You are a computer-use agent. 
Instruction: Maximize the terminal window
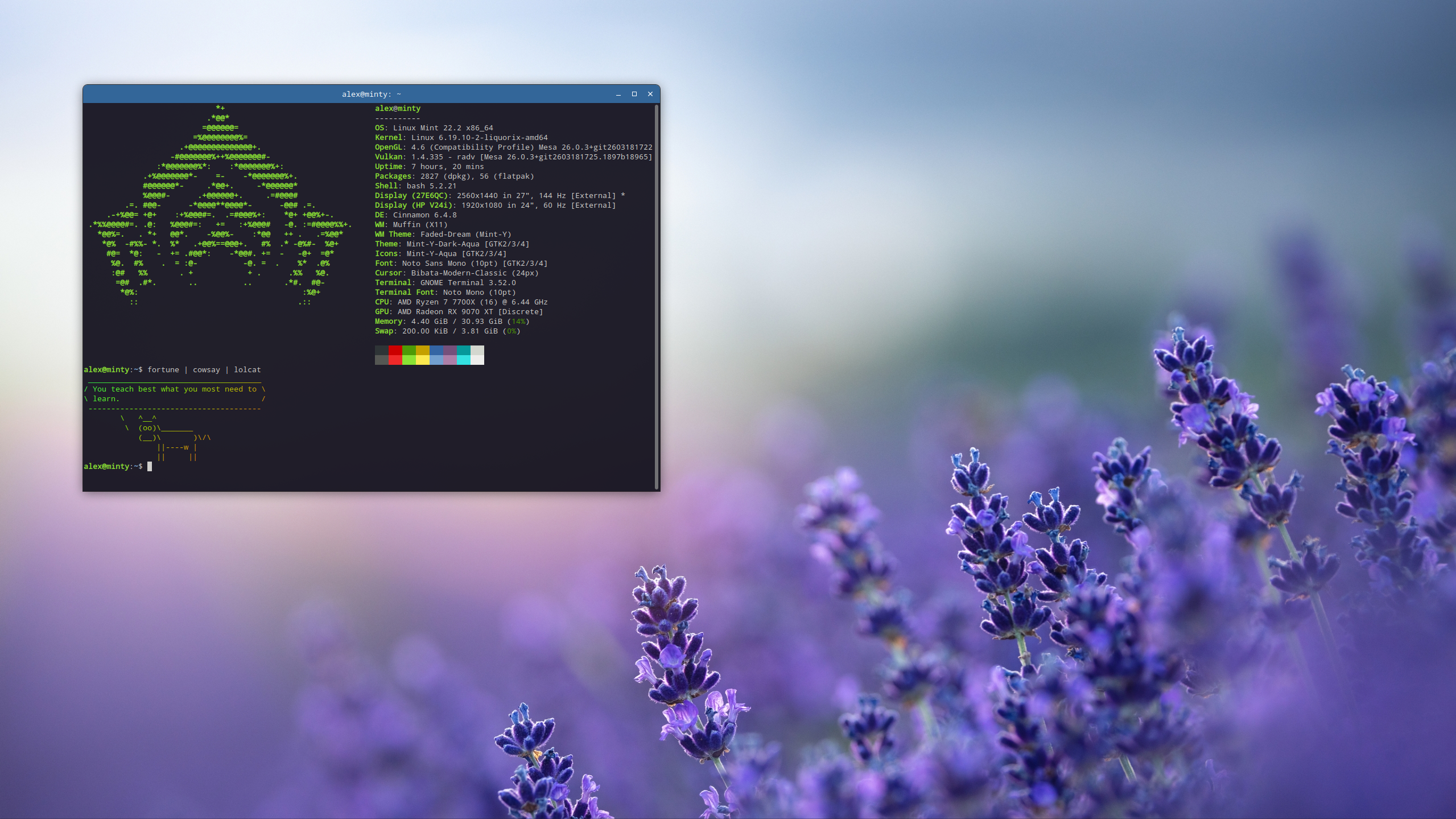tap(634, 94)
